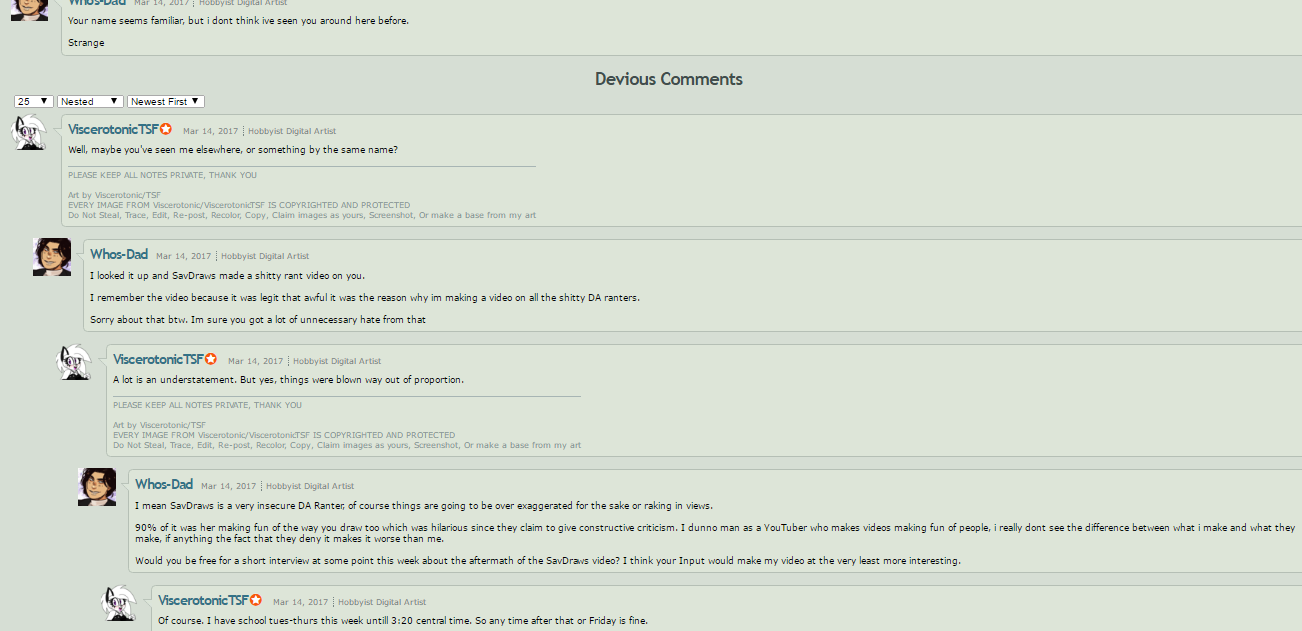This screenshot has height=631, width=1302.
Task: Click the ViscerotonicTSF username on the "understatement" comment
Action: point(159,360)
